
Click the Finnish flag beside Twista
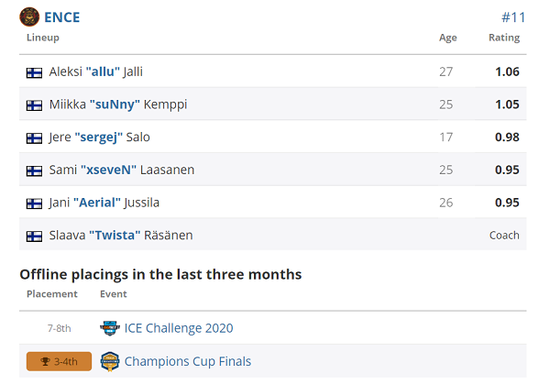tap(34, 236)
